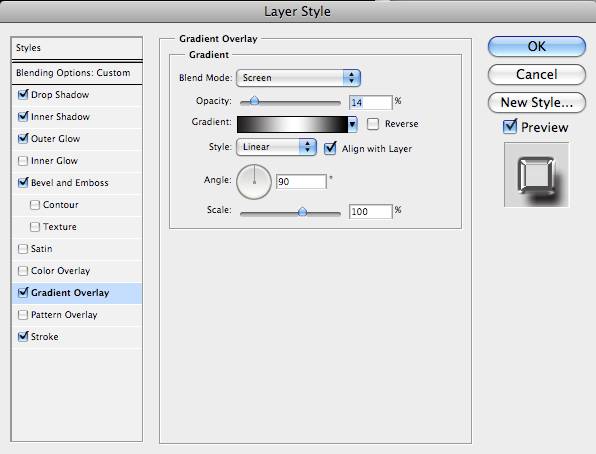Click the Opacity value field
Viewport: 596px width, 454px height.
tap(371, 103)
